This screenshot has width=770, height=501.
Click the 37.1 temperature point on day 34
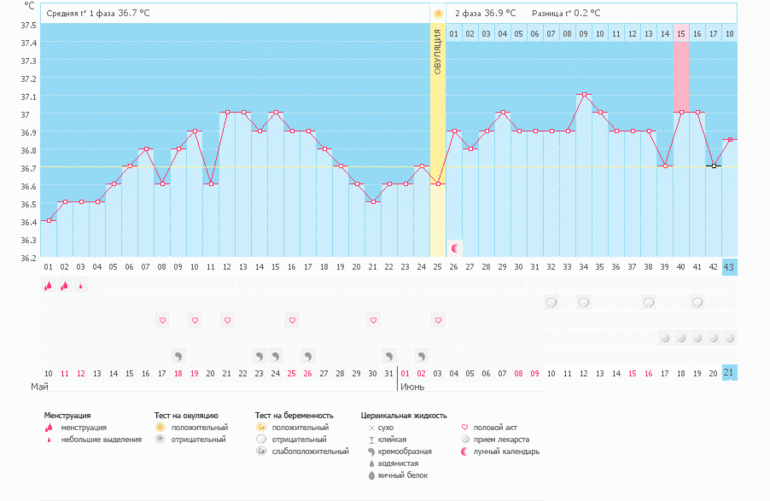click(584, 94)
